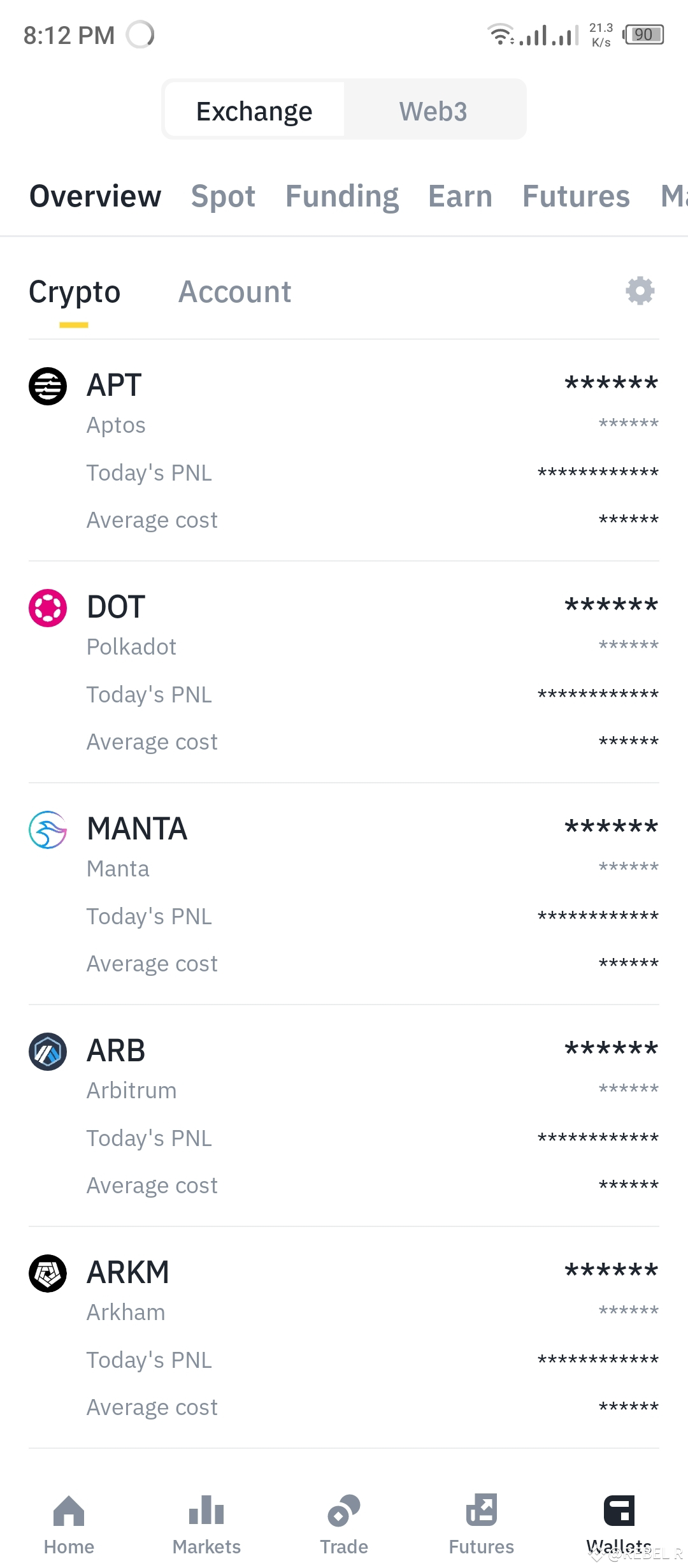This screenshot has width=688, height=1568.
Task: Tap the Arbitrum ARB logo
Action: coord(48,1052)
